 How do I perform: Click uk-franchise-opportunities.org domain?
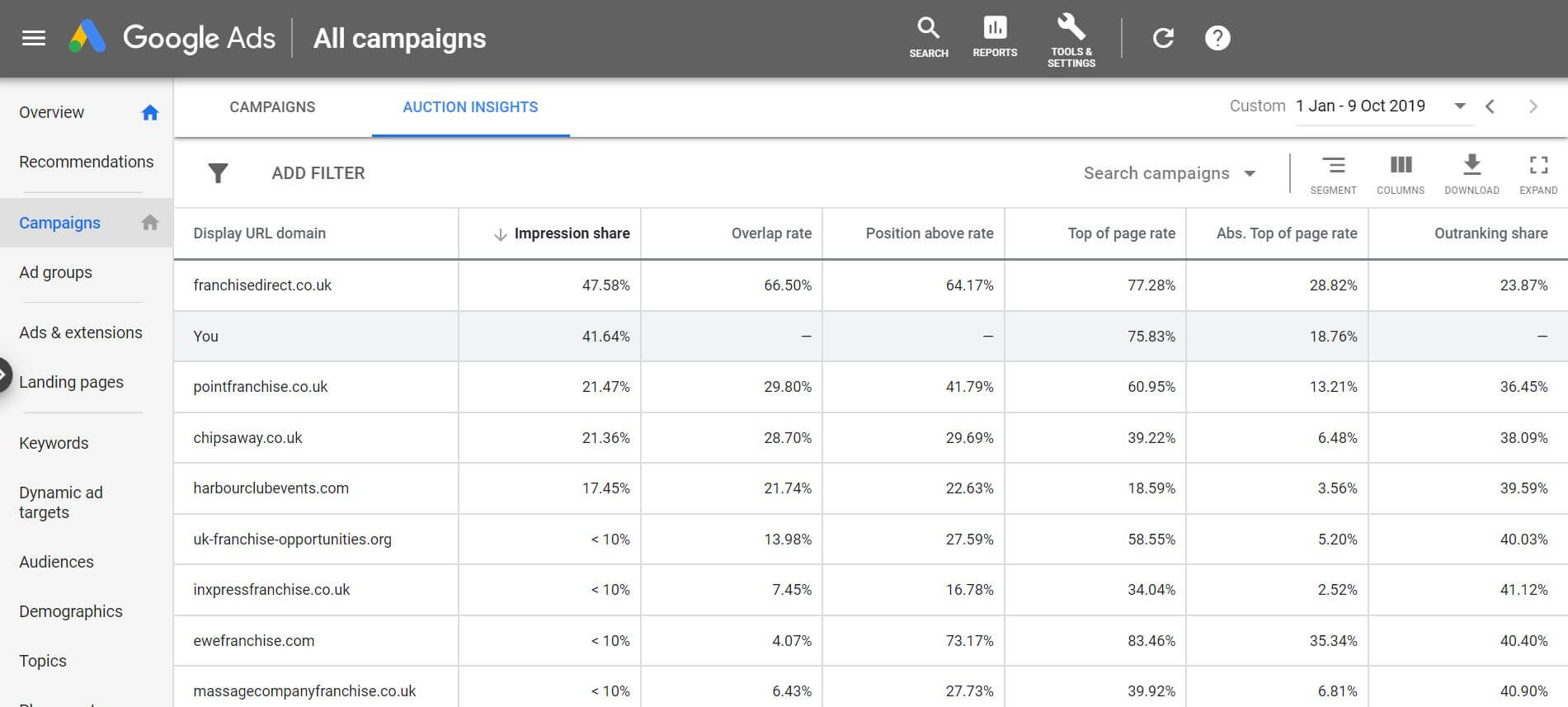click(293, 540)
